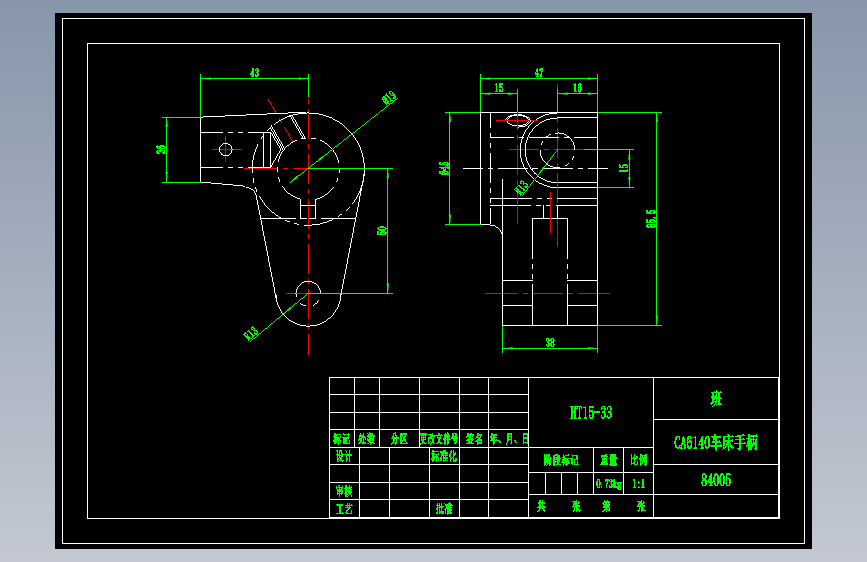The height and width of the screenshot is (562, 867).
Task: Click the 标准化 cell label
Action: (x=444, y=456)
